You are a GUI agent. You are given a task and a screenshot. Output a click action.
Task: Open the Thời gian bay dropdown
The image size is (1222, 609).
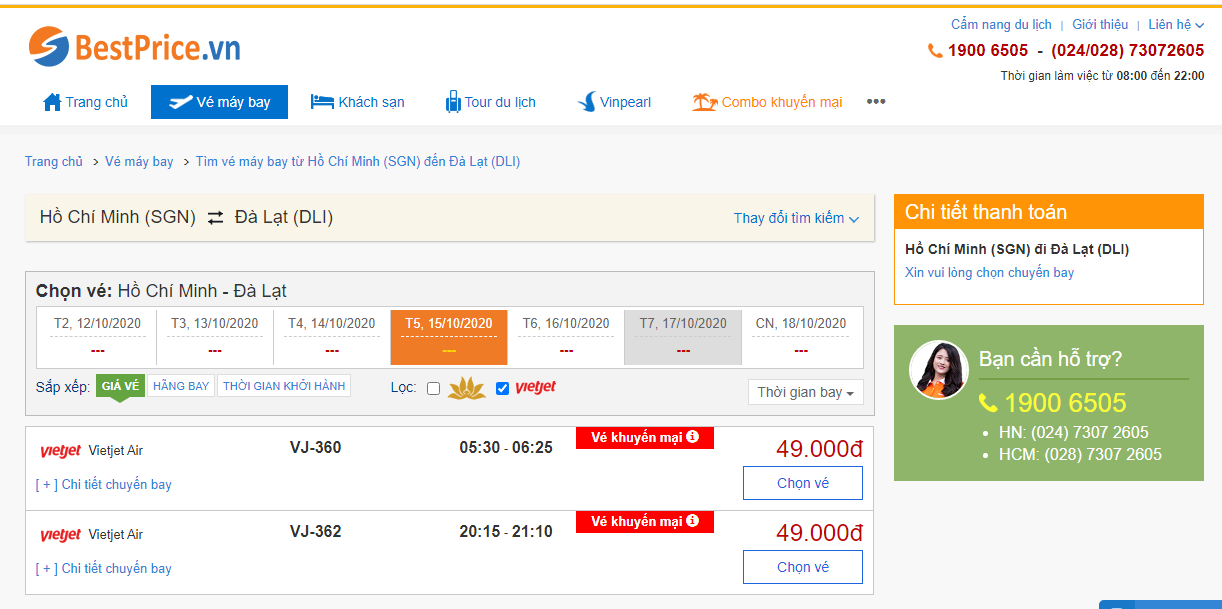click(x=806, y=392)
